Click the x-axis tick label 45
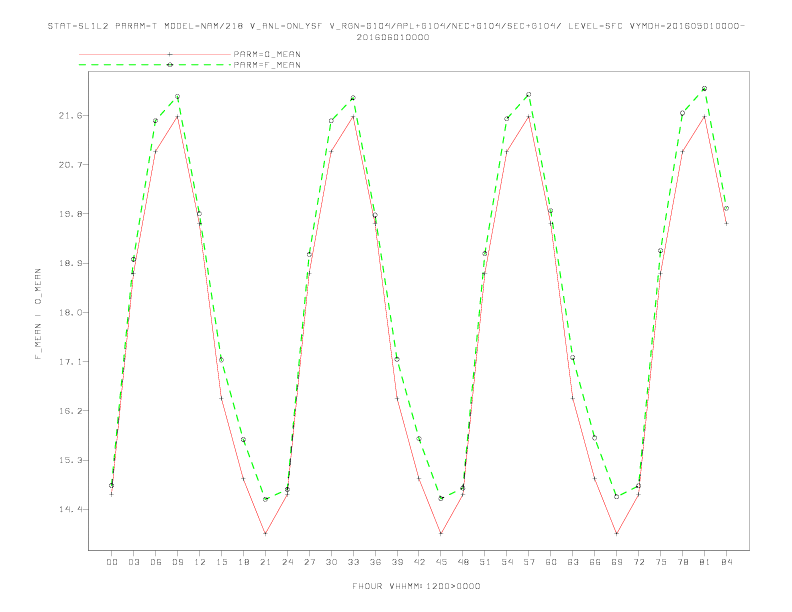 click(441, 562)
